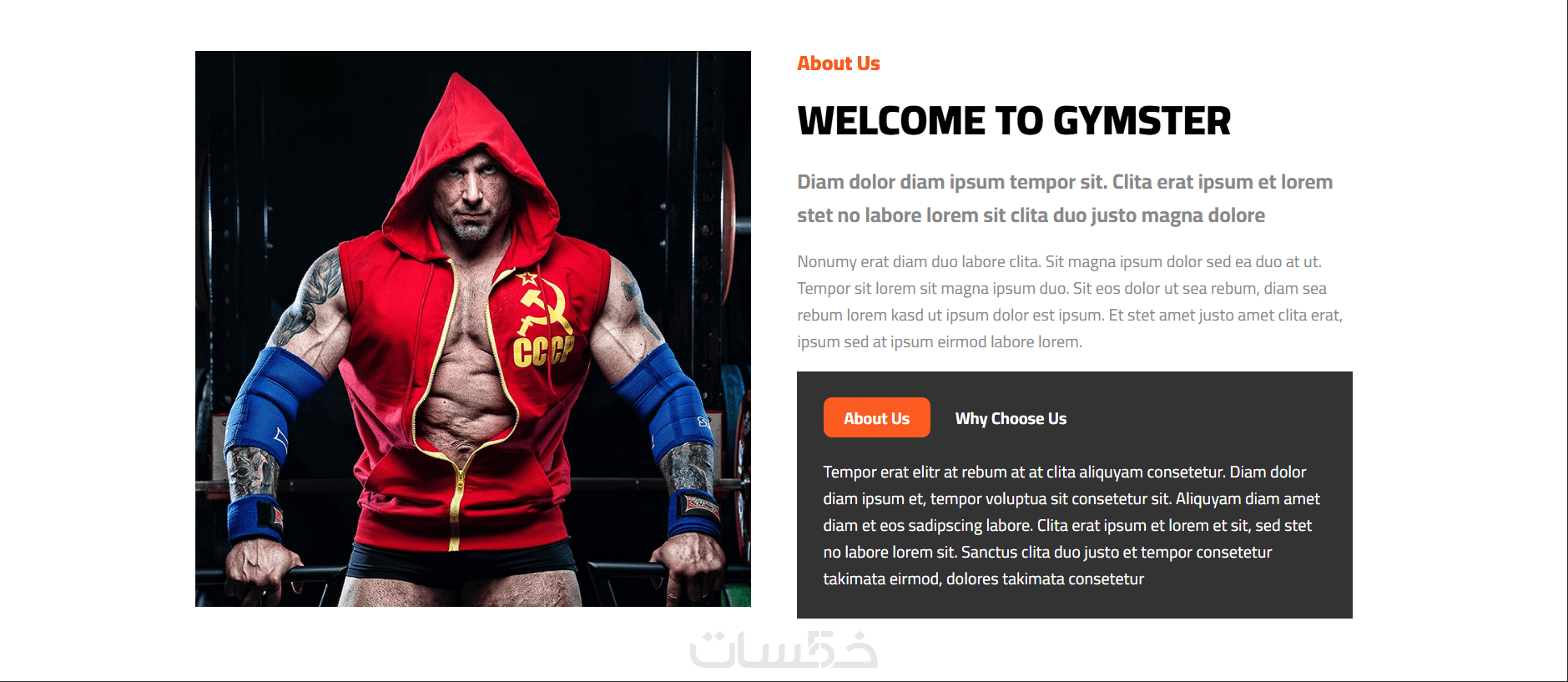
Task: Click the white Tempor erat elitr tab text
Action: click(x=1071, y=525)
